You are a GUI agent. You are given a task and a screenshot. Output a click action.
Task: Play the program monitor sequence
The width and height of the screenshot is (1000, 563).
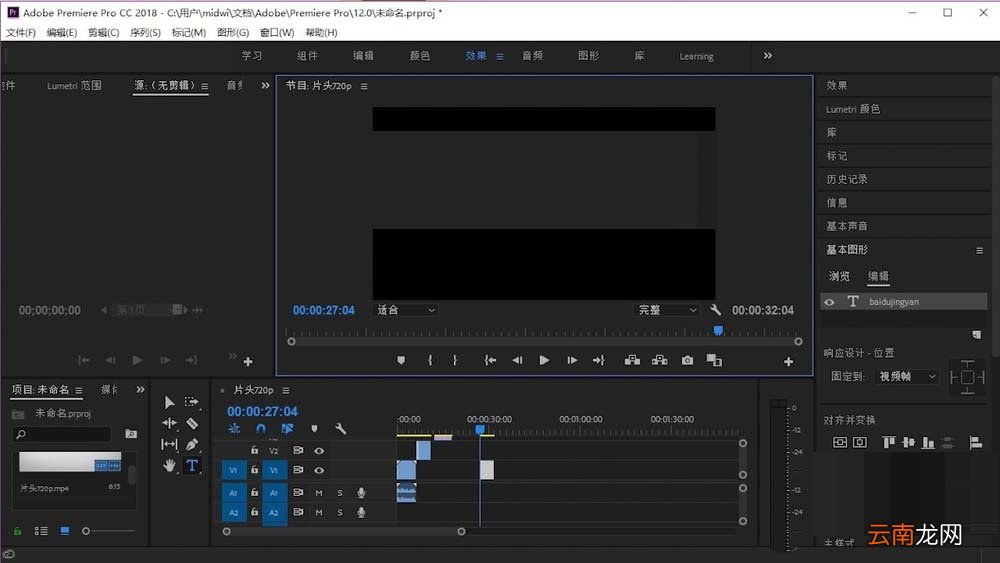click(x=544, y=360)
